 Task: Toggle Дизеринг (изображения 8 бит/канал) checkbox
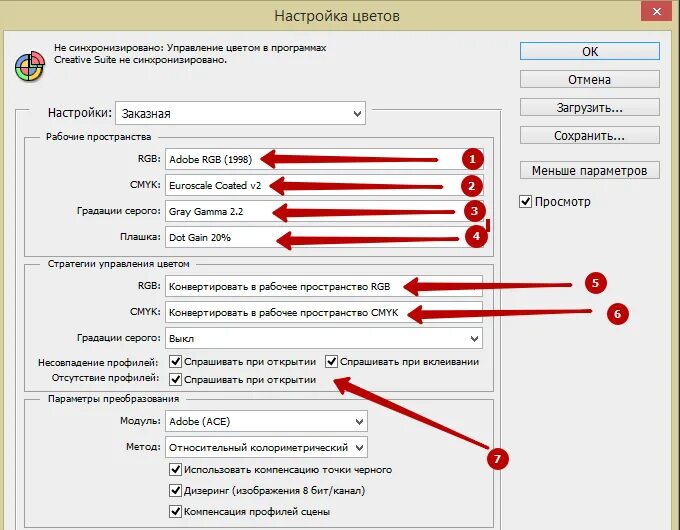coord(175,490)
